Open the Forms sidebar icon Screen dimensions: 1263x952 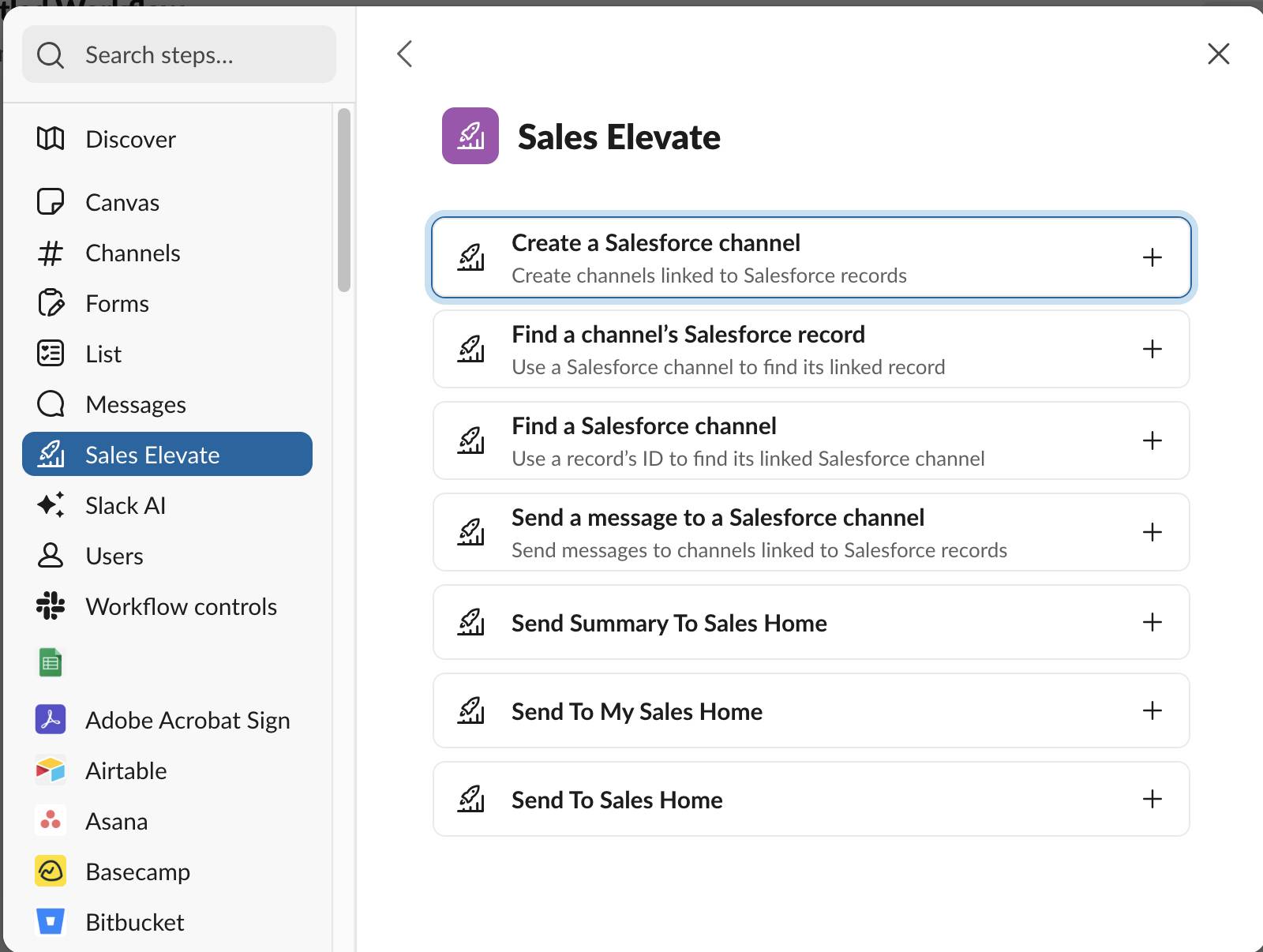click(x=51, y=303)
